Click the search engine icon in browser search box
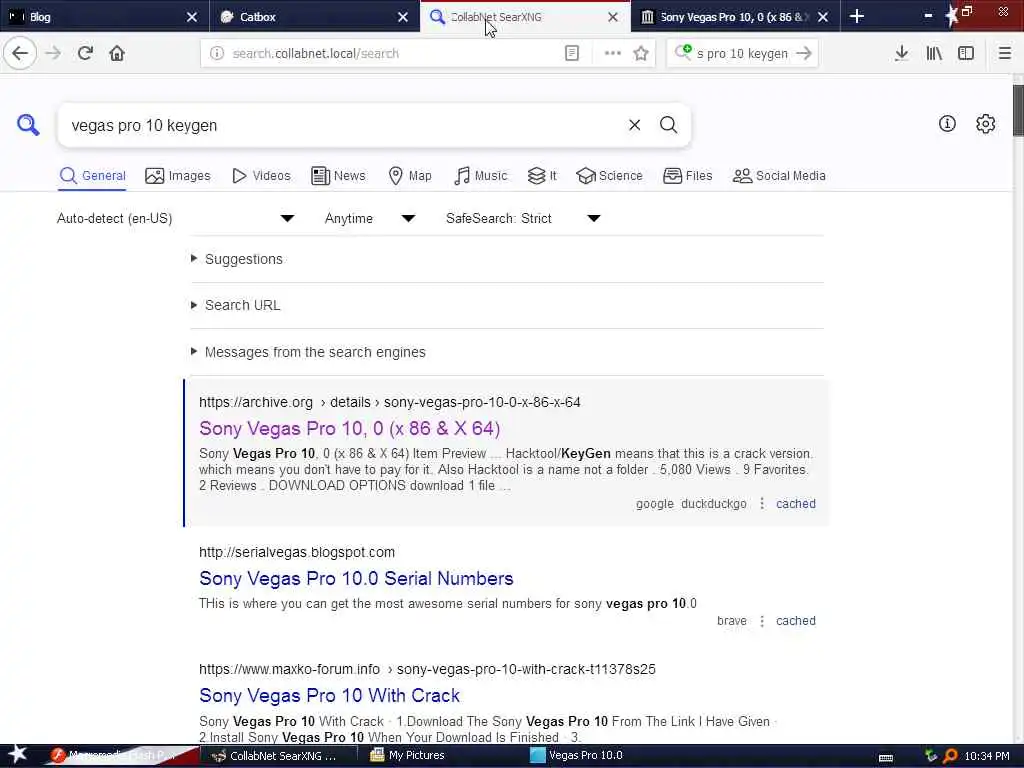 point(683,52)
